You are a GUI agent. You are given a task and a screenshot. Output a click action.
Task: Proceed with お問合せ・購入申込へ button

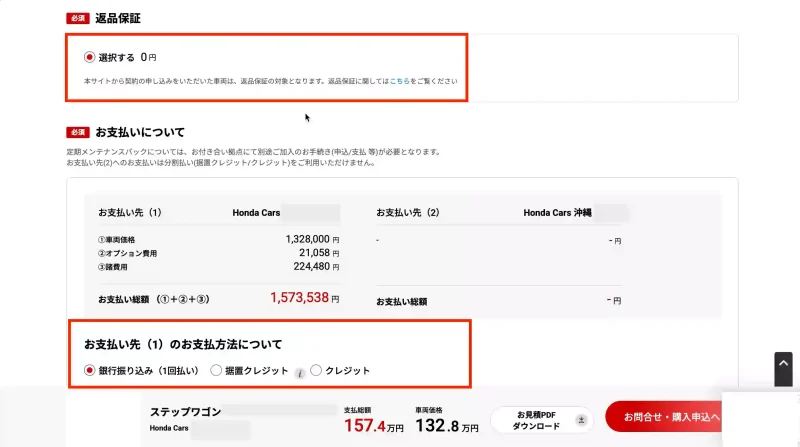click(663, 417)
